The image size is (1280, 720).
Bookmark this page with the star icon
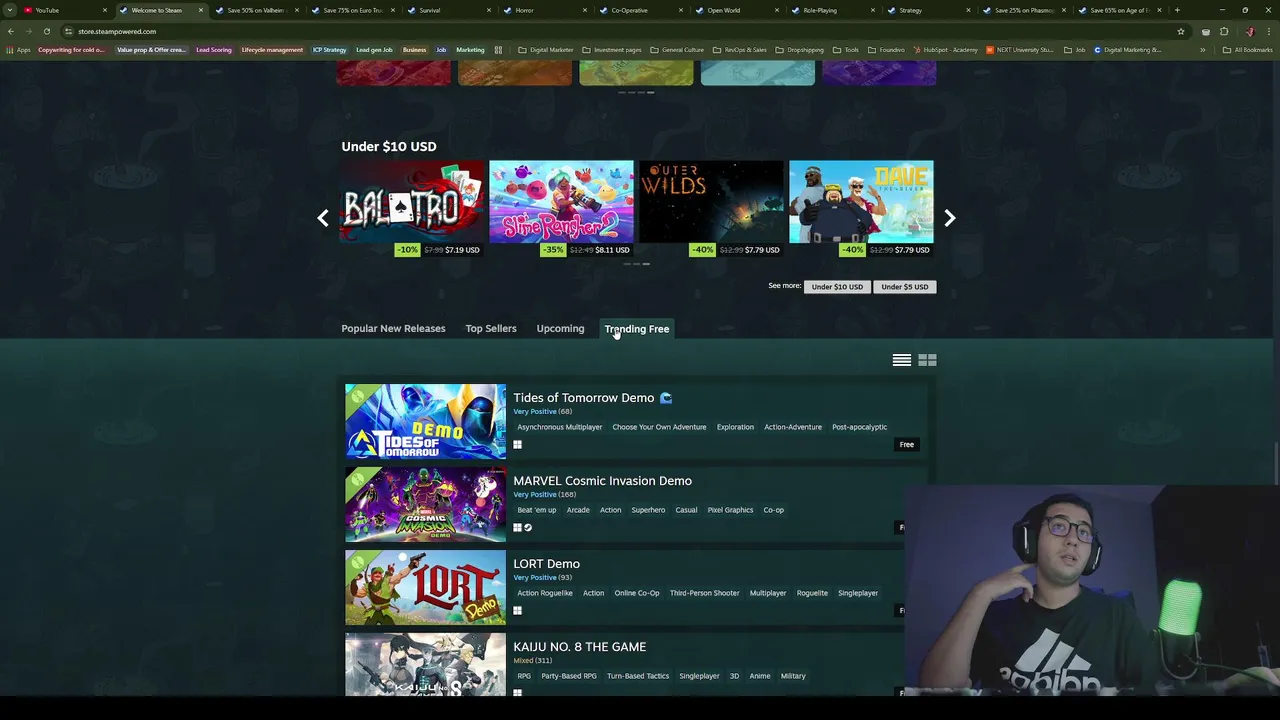coord(1181,31)
